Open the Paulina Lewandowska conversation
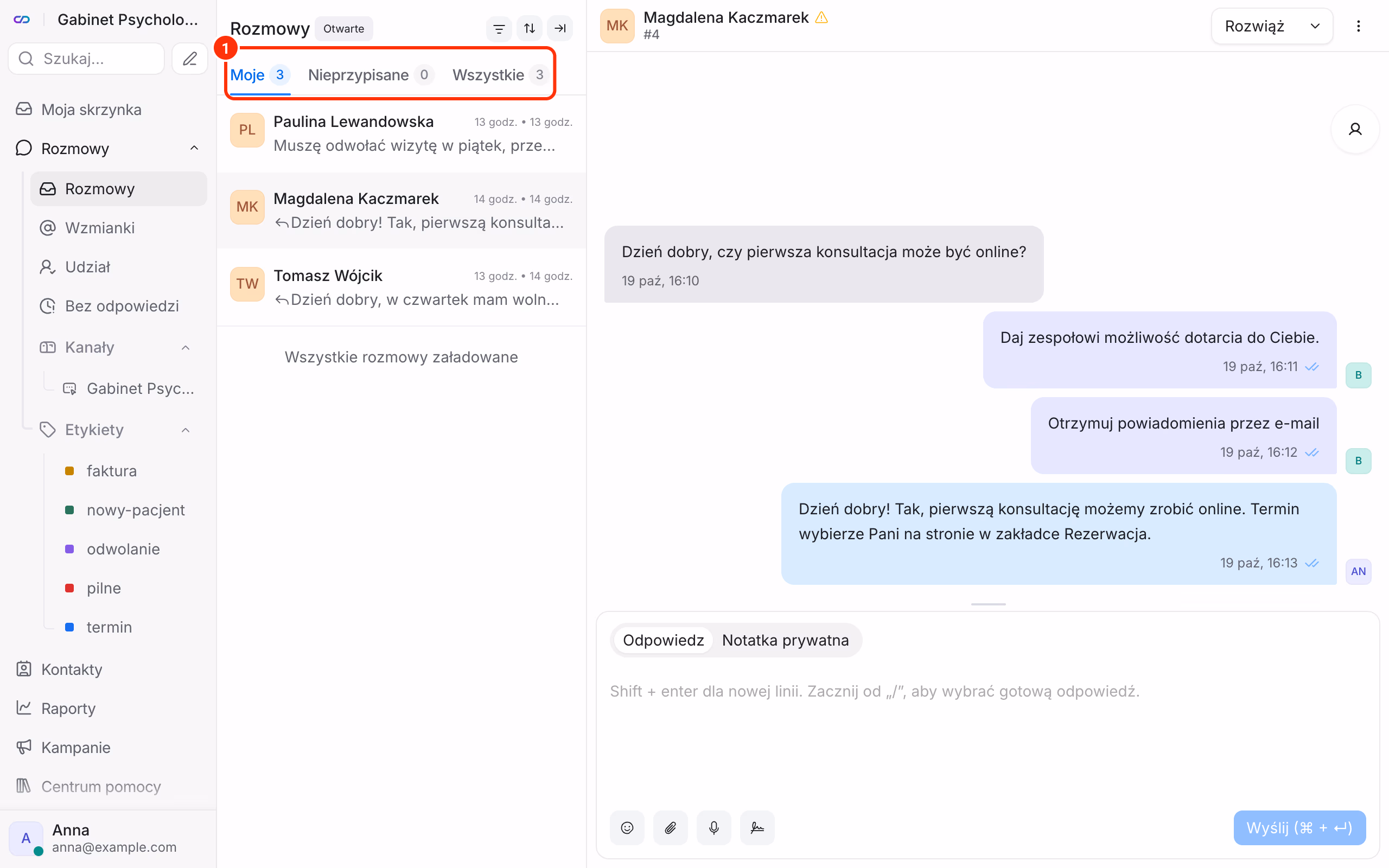 coord(401,133)
